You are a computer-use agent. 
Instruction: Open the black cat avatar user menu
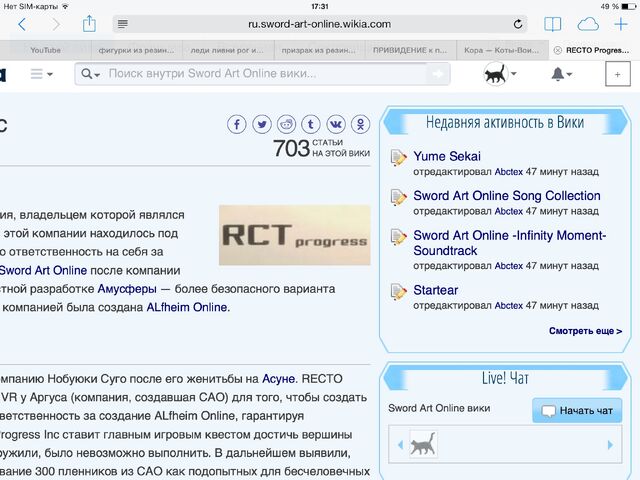coord(500,74)
